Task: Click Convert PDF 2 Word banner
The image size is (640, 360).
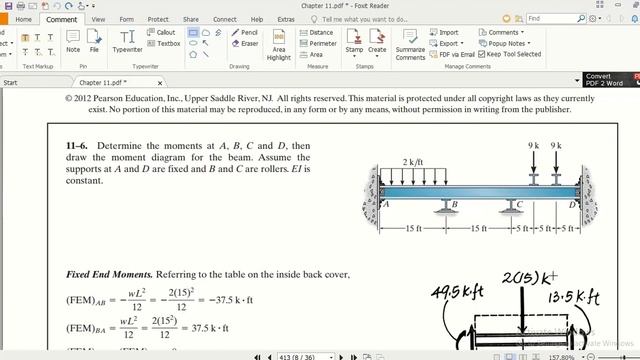Action: click(611, 79)
